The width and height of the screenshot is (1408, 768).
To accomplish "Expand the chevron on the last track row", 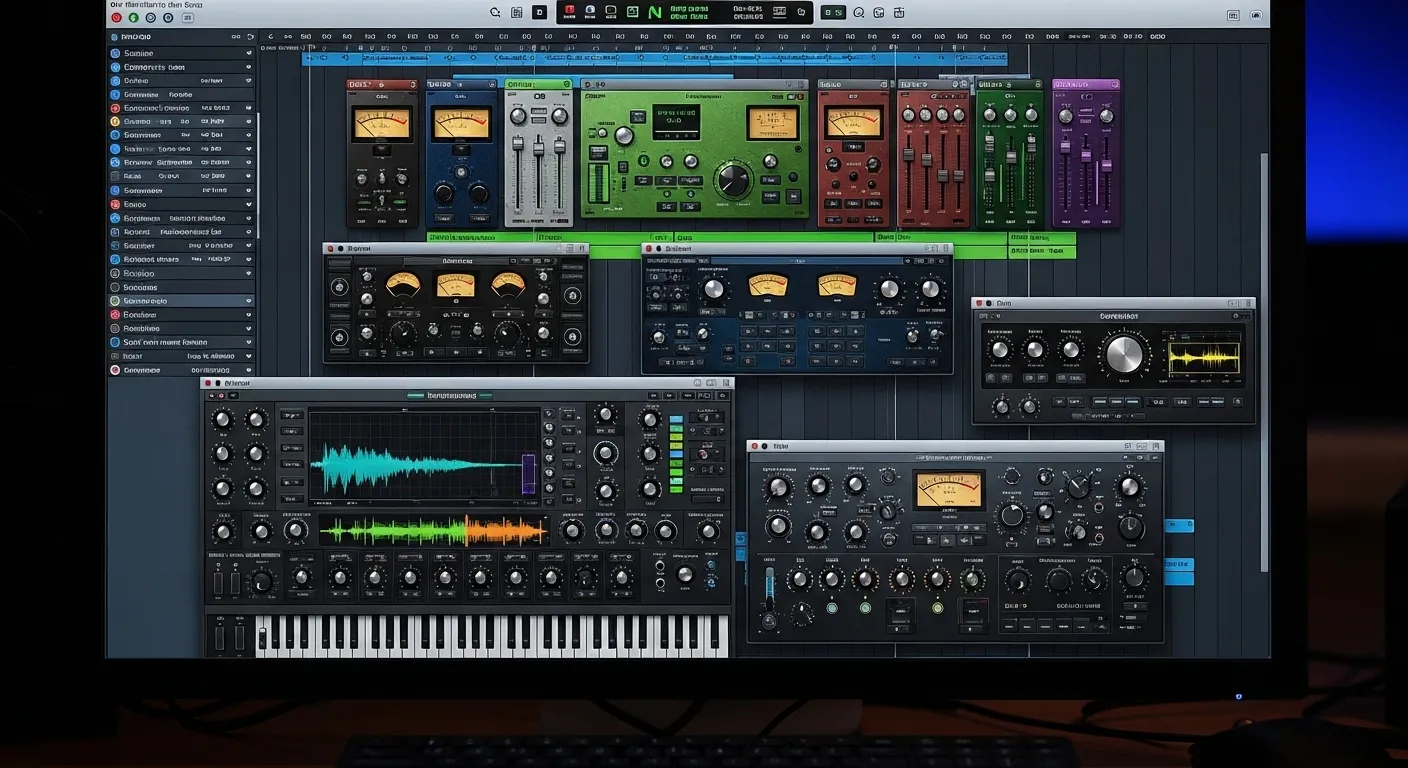I will [x=248, y=370].
